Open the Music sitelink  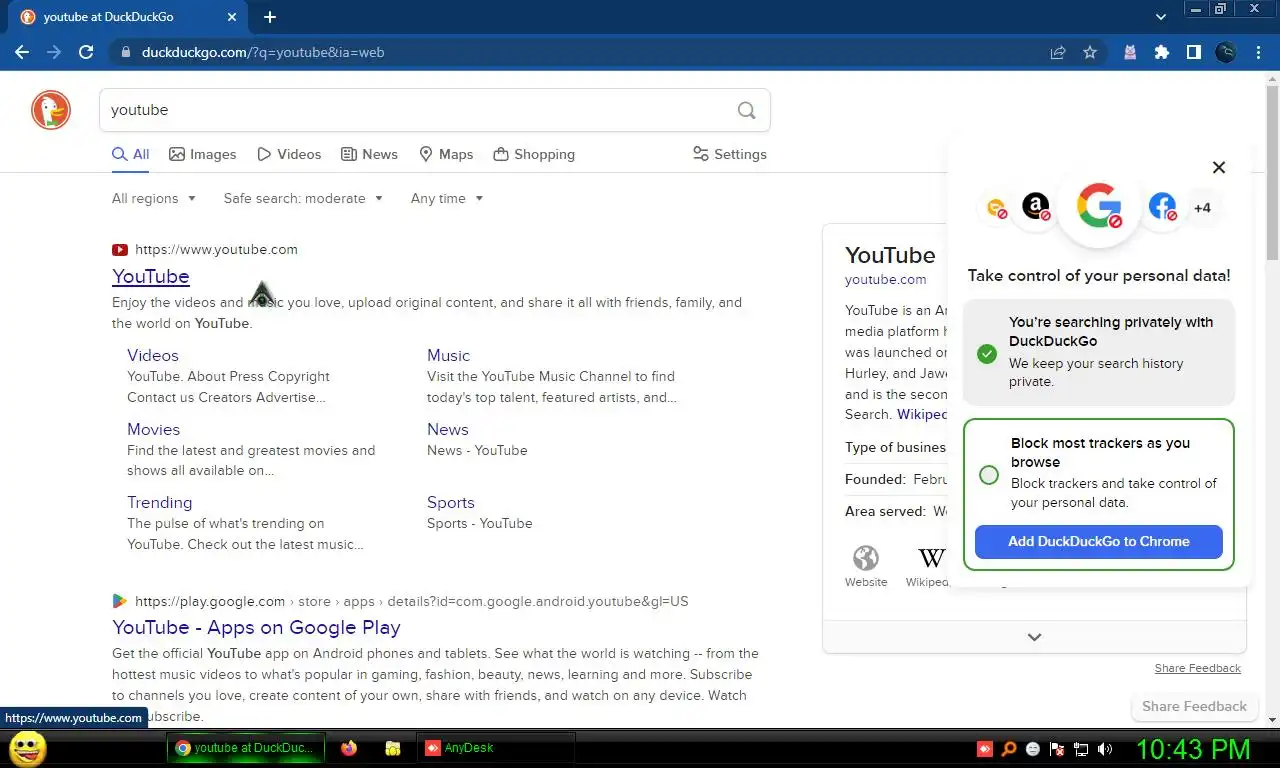tap(448, 355)
